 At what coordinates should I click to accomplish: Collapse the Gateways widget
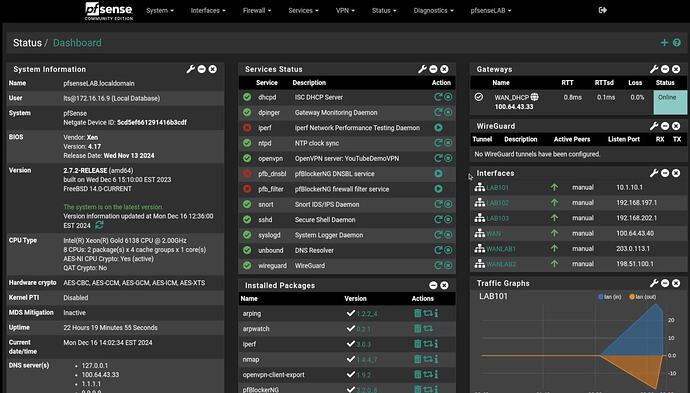tap(665, 69)
